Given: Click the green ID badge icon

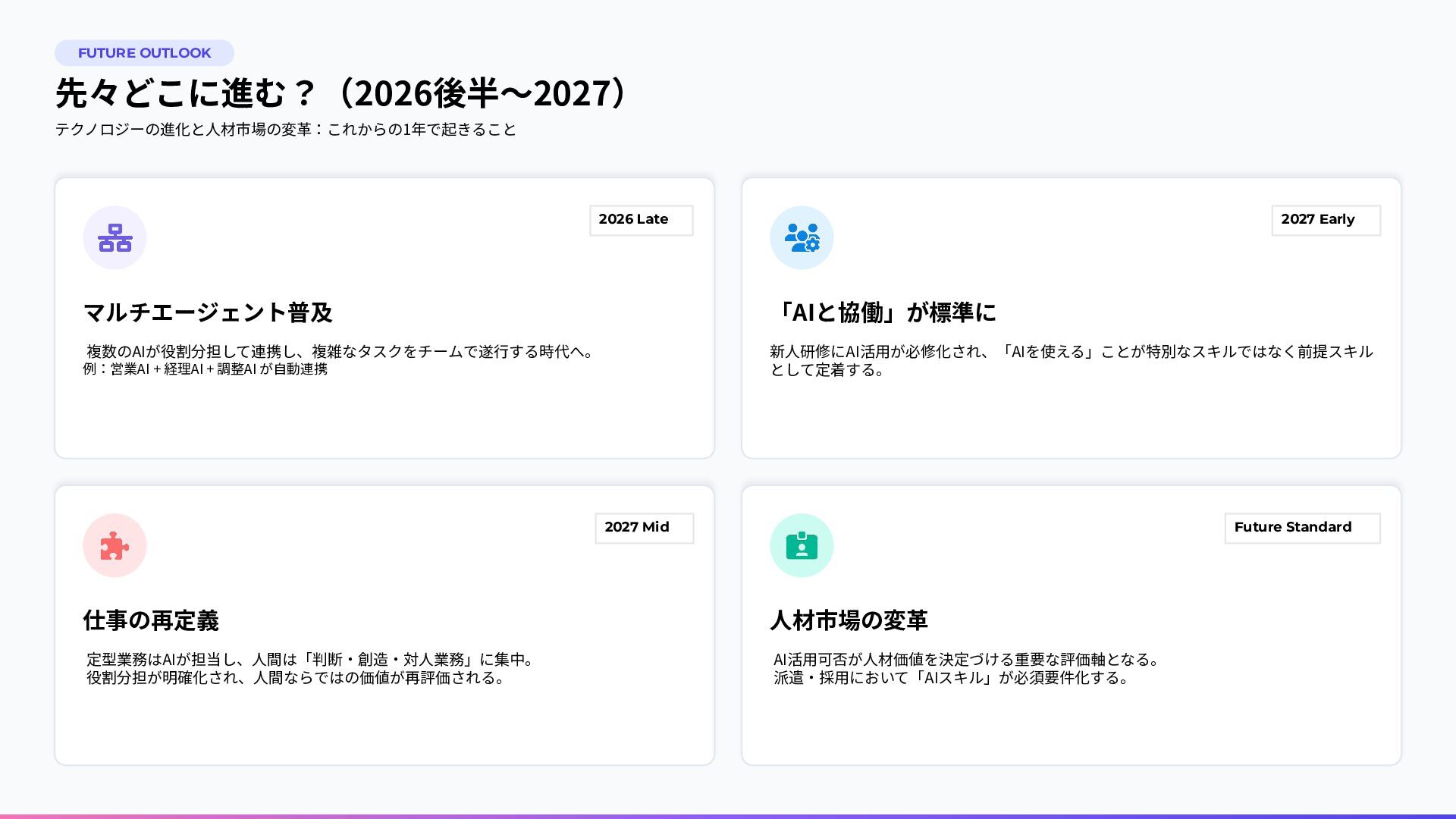Looking at the screenshot, I should [802, 545].
